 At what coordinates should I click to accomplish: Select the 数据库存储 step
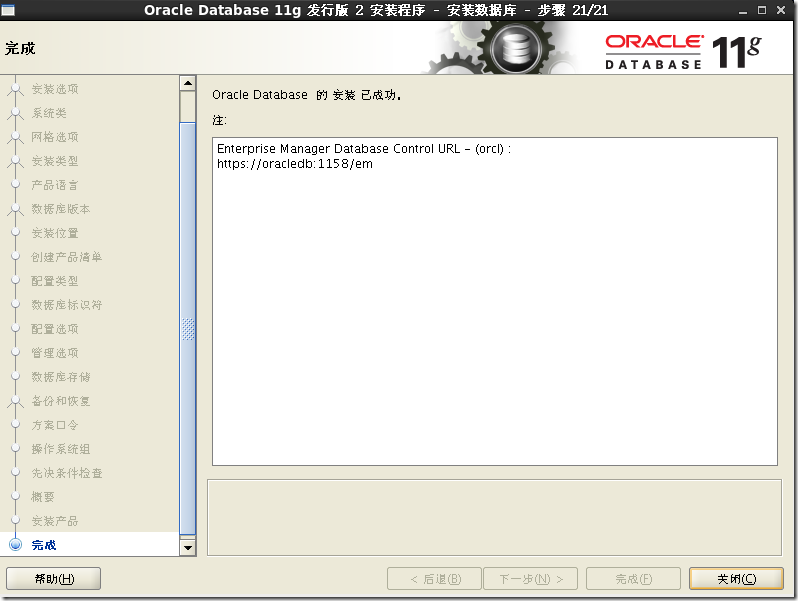point(61,377)
